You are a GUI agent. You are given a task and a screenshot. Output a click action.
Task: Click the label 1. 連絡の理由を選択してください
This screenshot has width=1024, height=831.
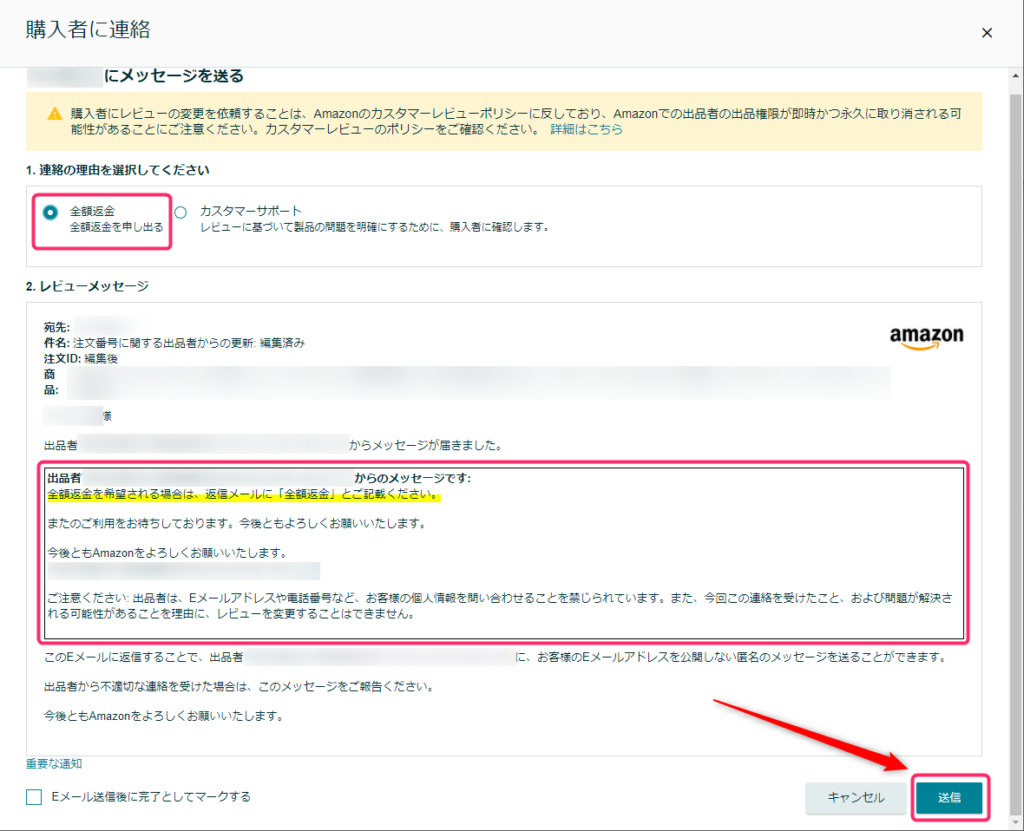coord(118,170)
